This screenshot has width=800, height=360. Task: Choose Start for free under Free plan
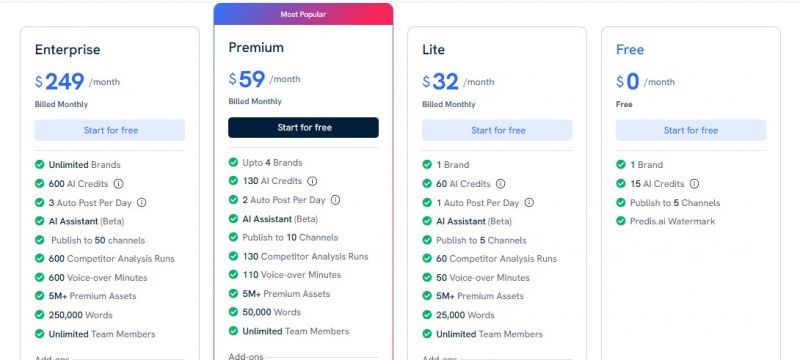691,130
